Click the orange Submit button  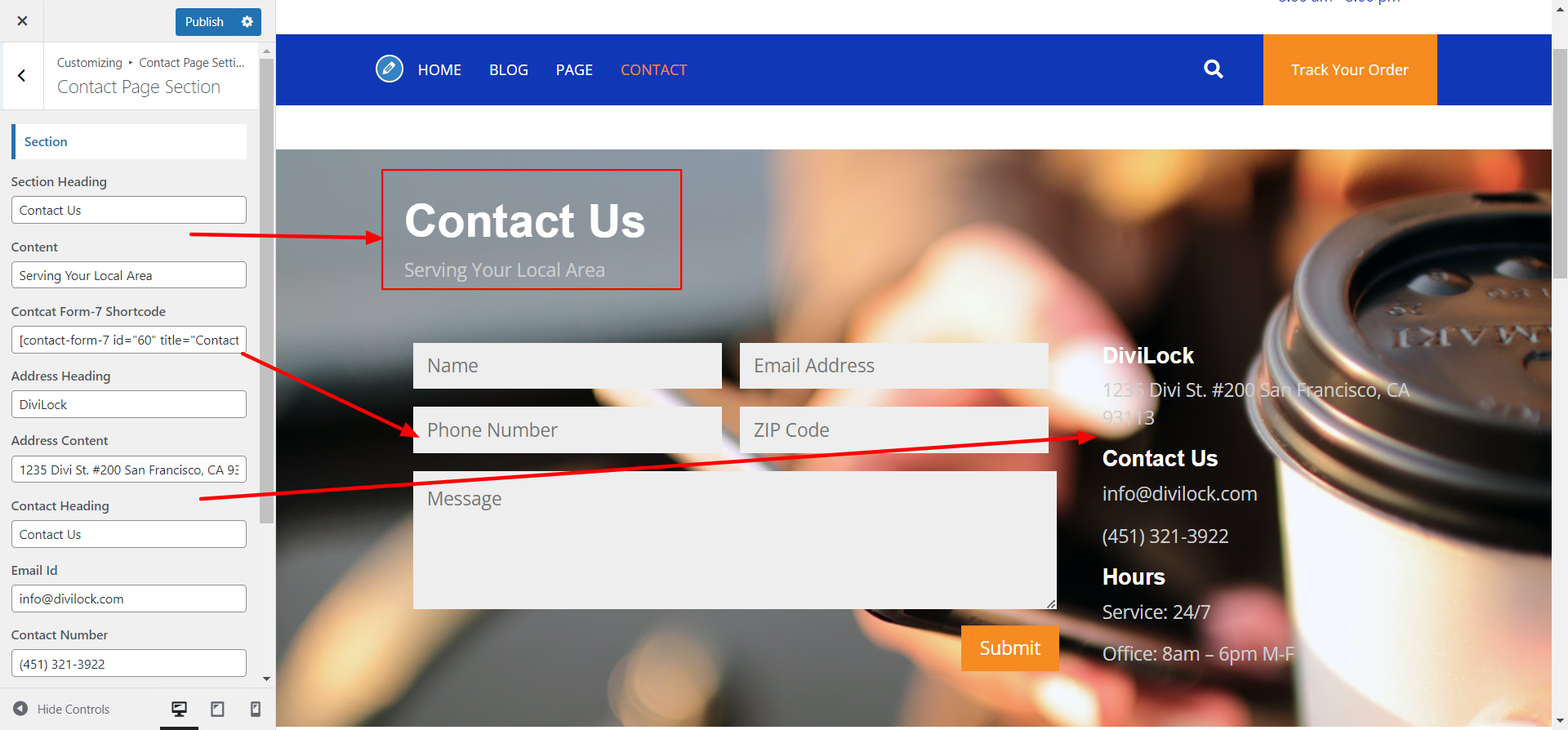point(1010,648)
